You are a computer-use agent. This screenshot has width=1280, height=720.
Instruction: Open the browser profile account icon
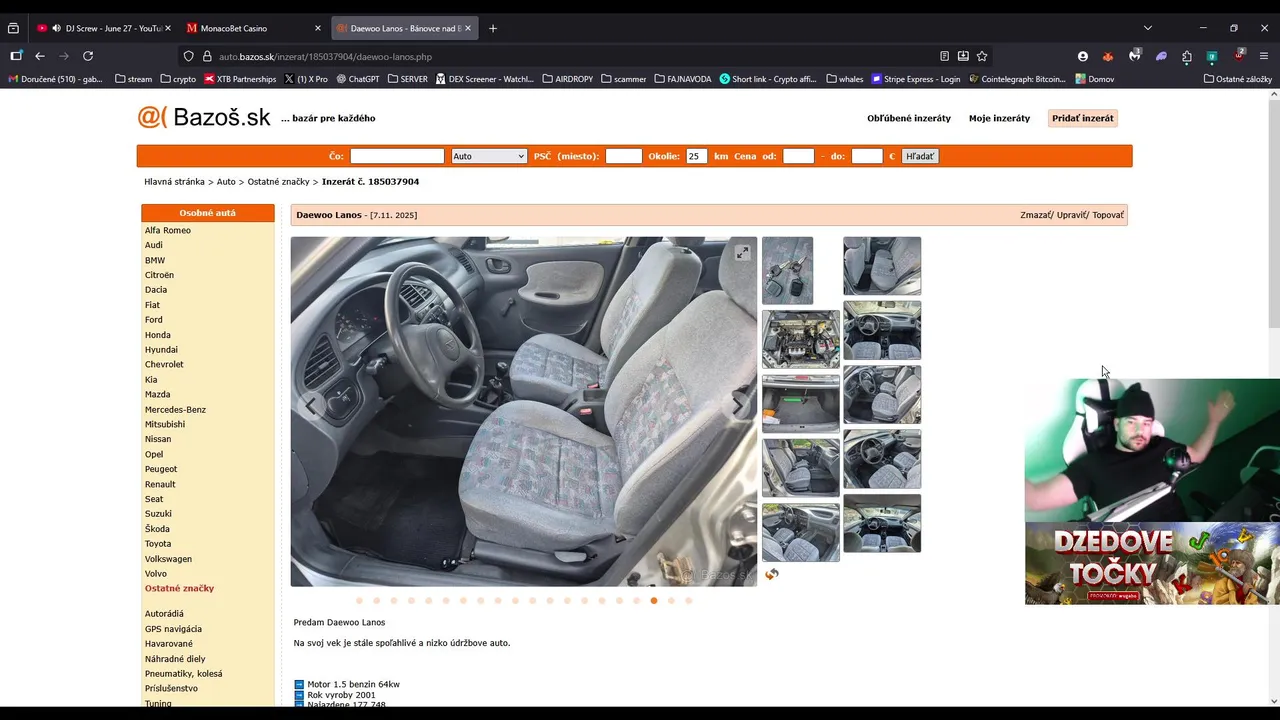tap(1083, 56)
